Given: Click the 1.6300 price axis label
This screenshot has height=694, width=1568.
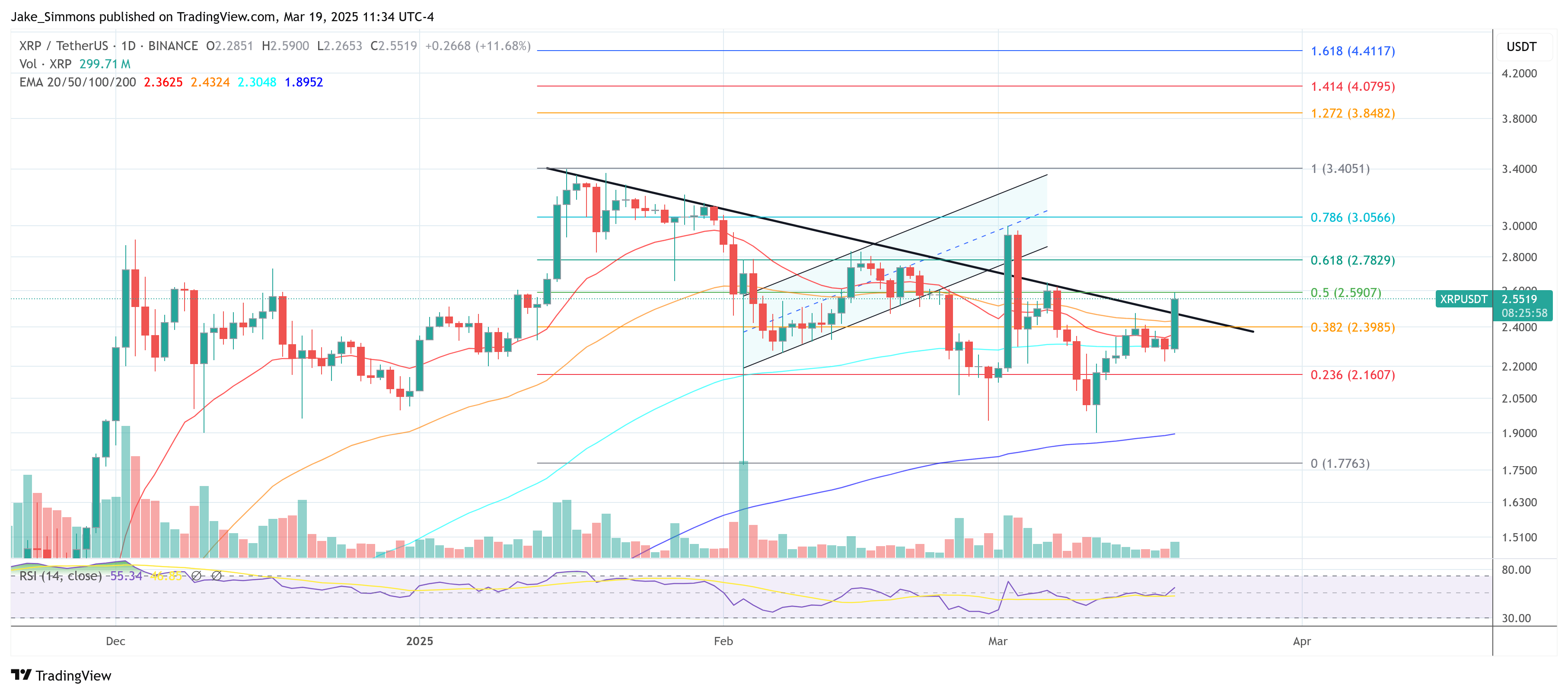Looking at the screenshot, I should (x=1519, y=502).
